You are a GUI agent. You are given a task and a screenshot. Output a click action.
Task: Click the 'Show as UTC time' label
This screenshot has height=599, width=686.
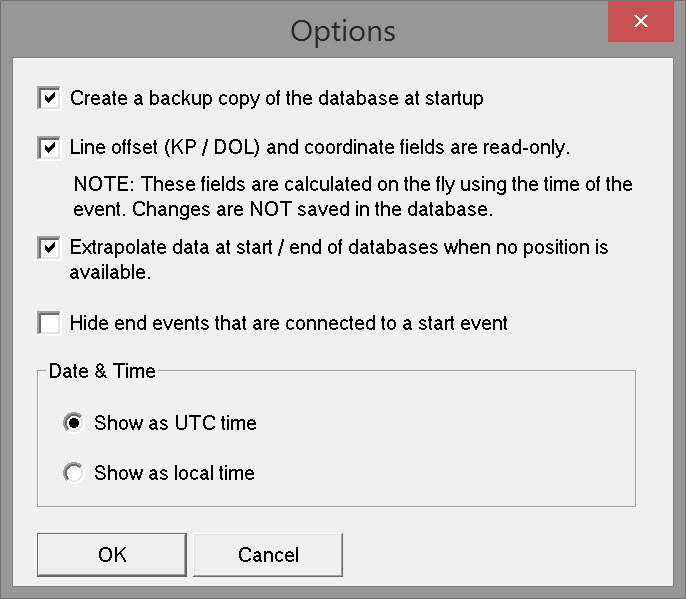[x=175, y=423]
